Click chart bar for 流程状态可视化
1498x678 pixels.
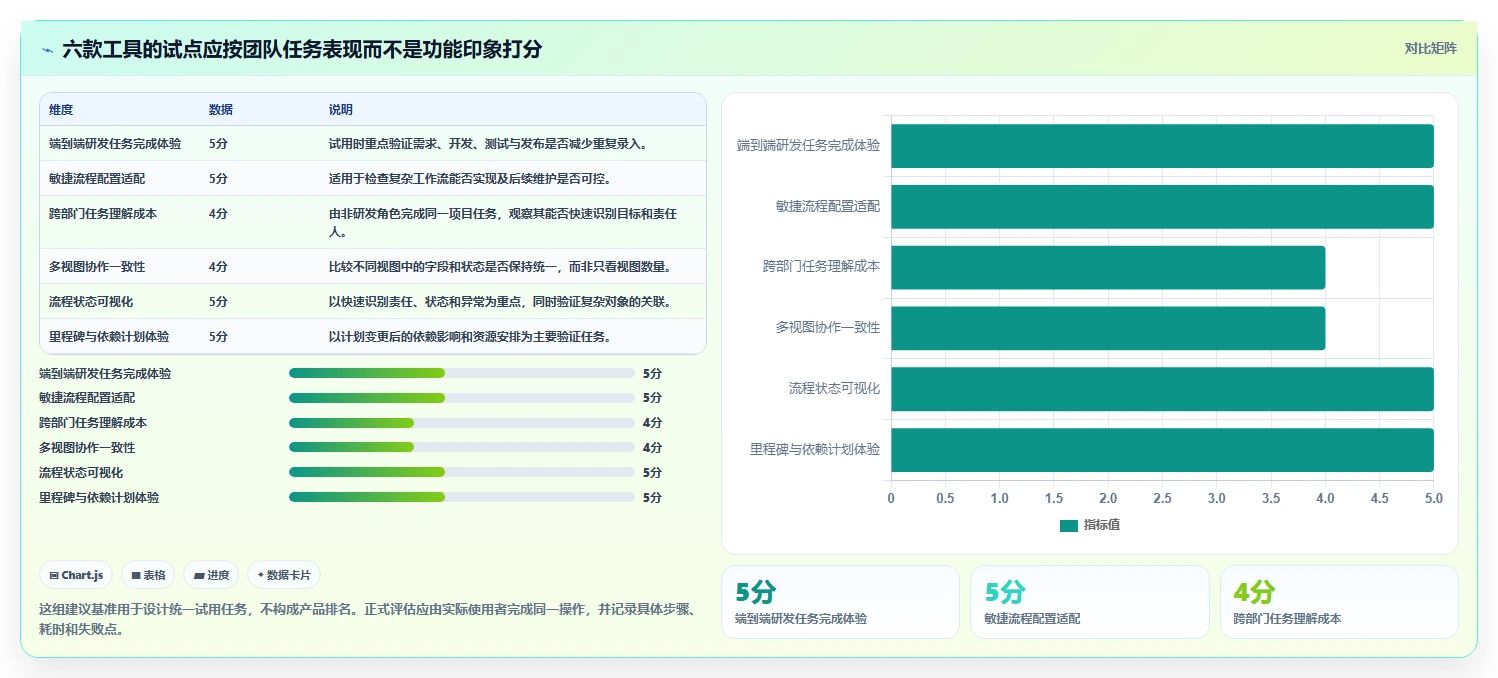click(x=1162, y=389)
